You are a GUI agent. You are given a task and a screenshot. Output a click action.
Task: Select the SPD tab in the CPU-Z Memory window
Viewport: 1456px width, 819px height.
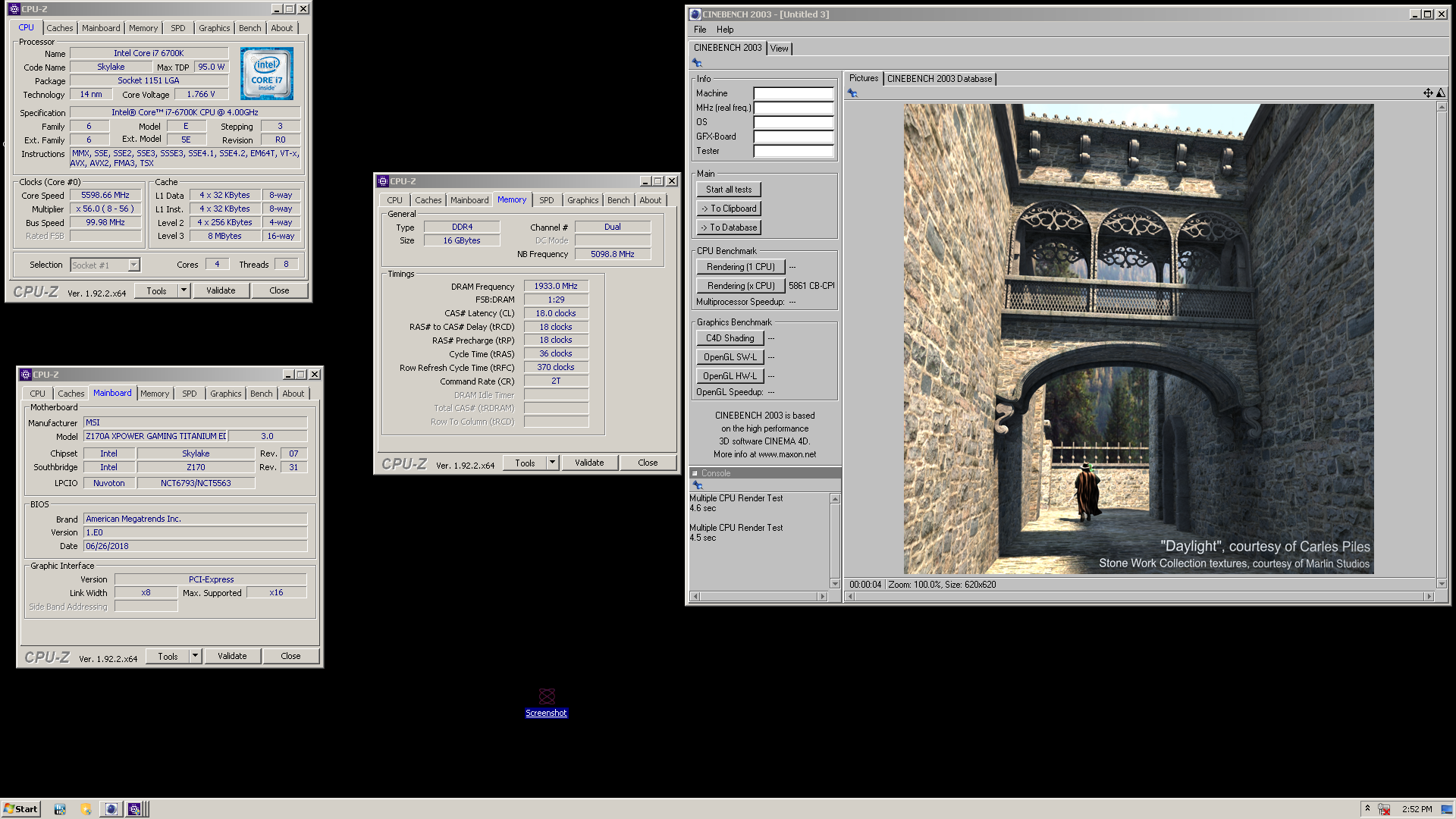coord(547,200)
